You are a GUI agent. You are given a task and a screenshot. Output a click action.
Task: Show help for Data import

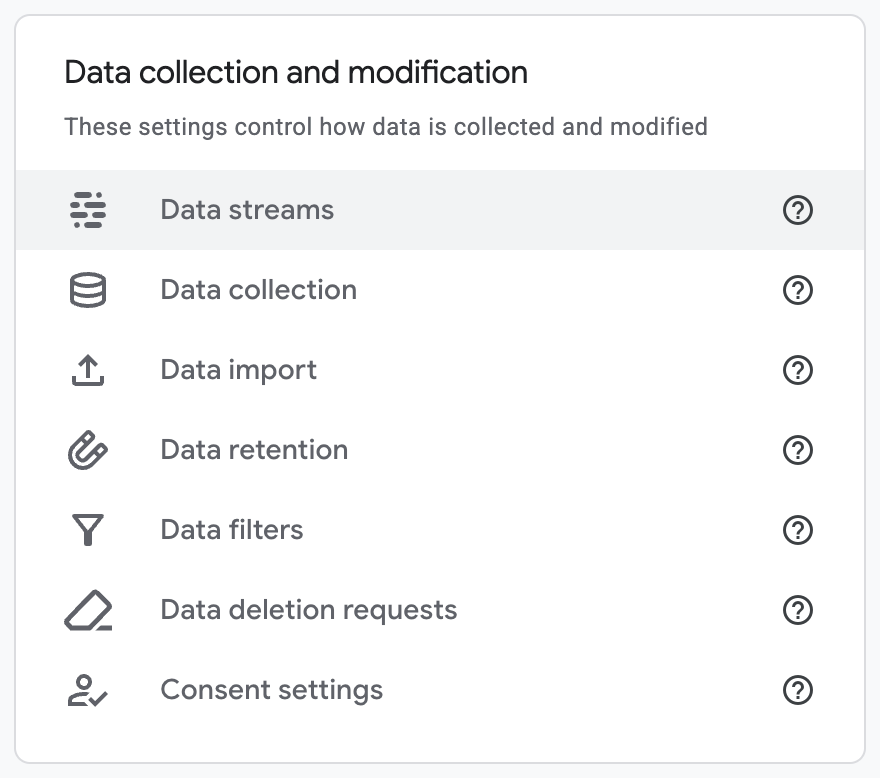798,370
